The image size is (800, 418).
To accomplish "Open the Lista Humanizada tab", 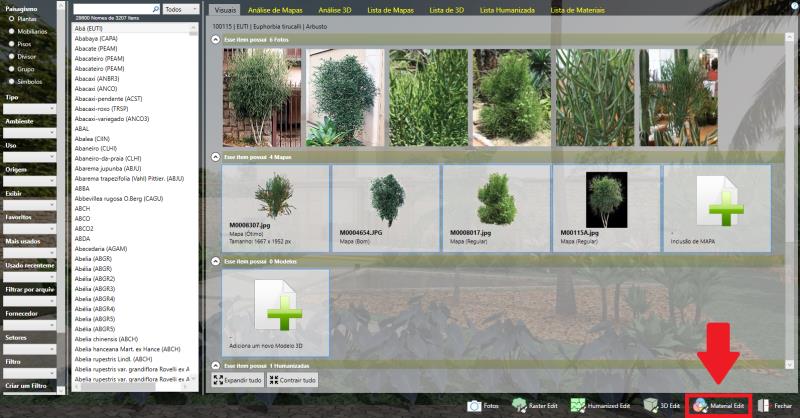I will pos(507,9).
